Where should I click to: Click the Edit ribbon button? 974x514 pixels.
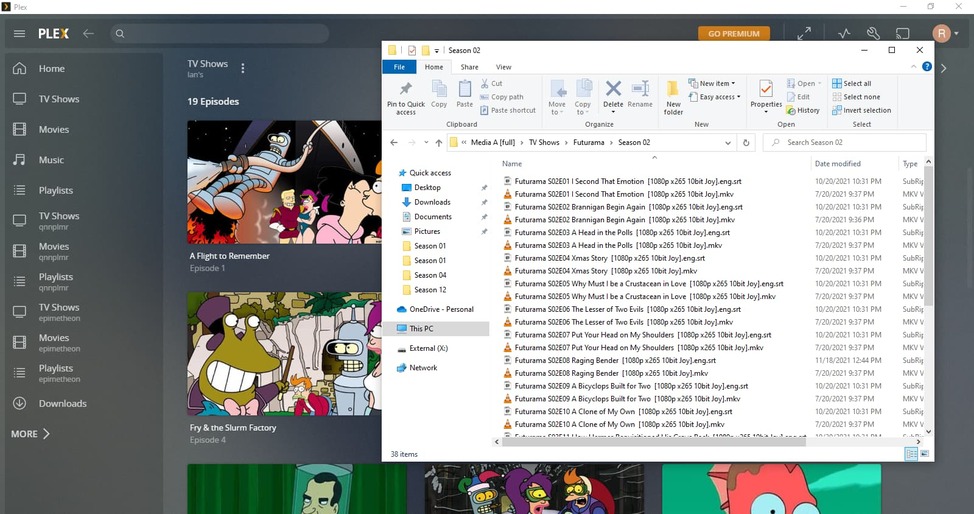coord(798,97)
